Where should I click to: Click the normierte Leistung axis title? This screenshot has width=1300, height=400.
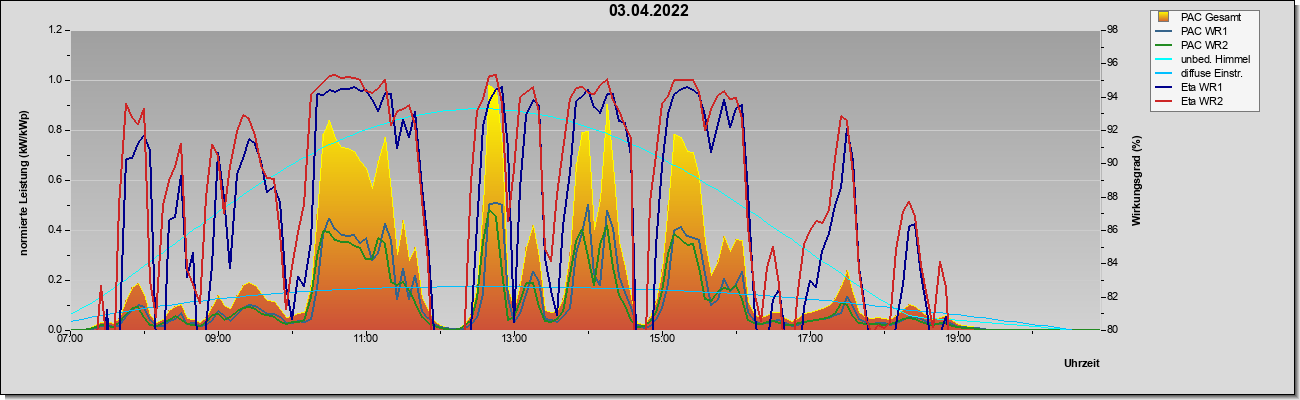tap(24, 180)
